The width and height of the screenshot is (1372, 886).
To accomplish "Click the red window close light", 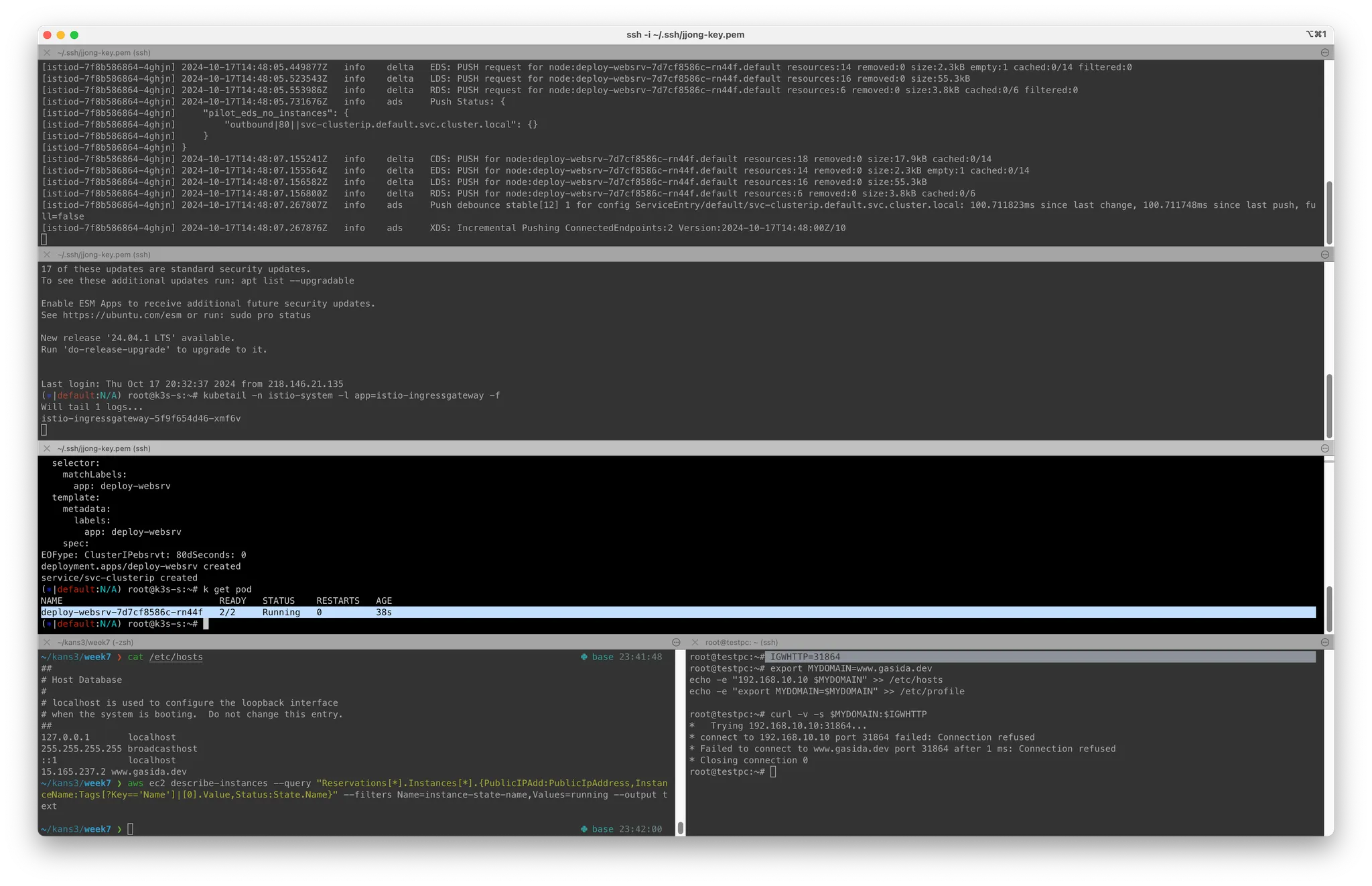I will point(47,35).
